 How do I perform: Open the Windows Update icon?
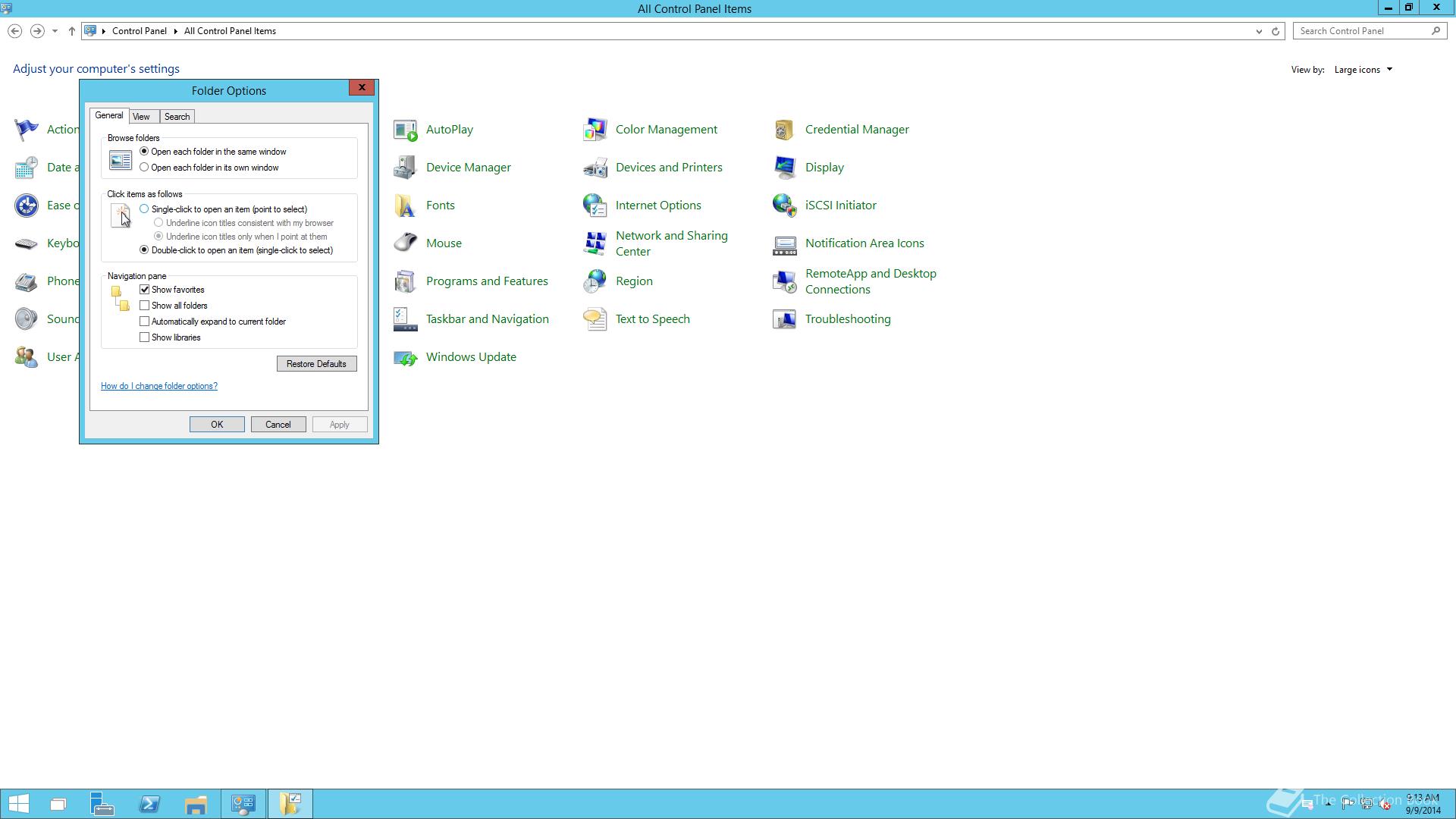point(406,357)
